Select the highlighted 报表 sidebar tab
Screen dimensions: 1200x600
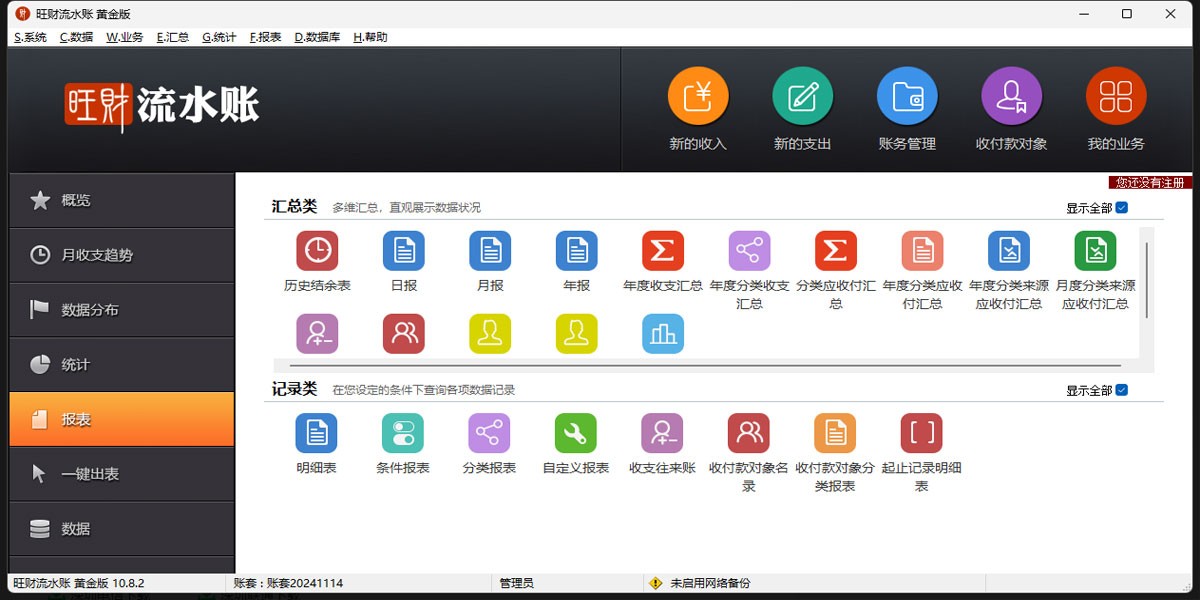click(x=122, y=419)
